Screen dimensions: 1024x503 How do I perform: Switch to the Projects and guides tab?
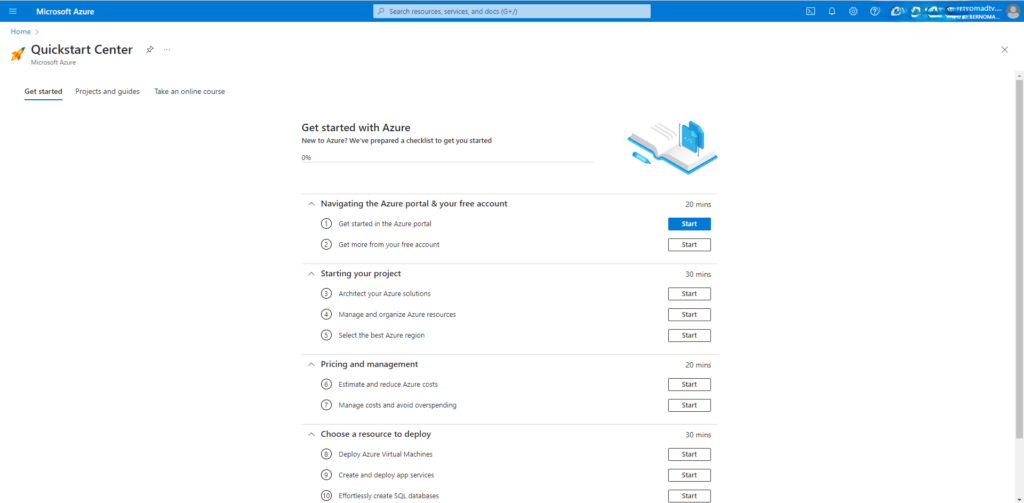107,92
